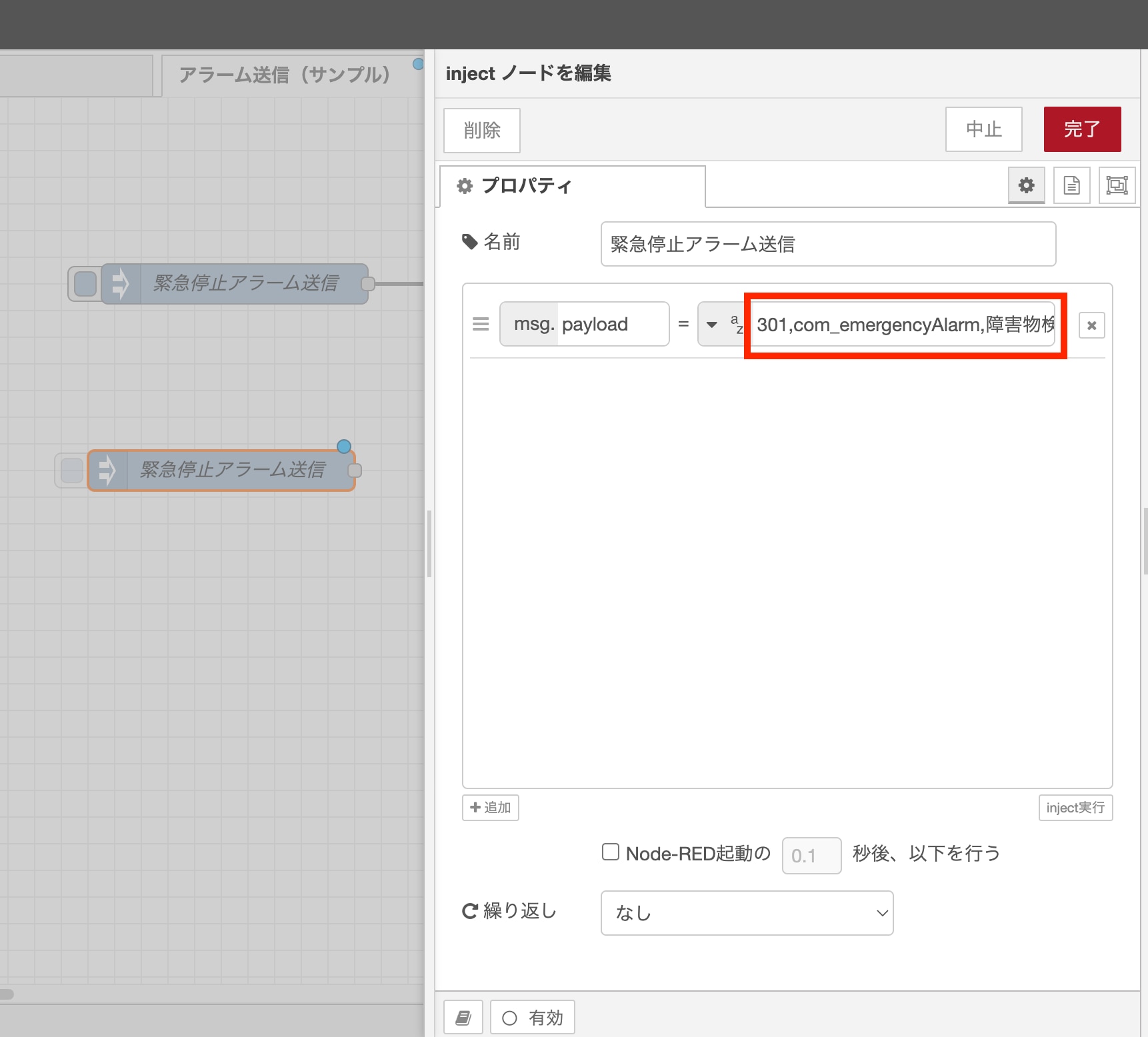Click the lower node output port

[x=355, y=471]
